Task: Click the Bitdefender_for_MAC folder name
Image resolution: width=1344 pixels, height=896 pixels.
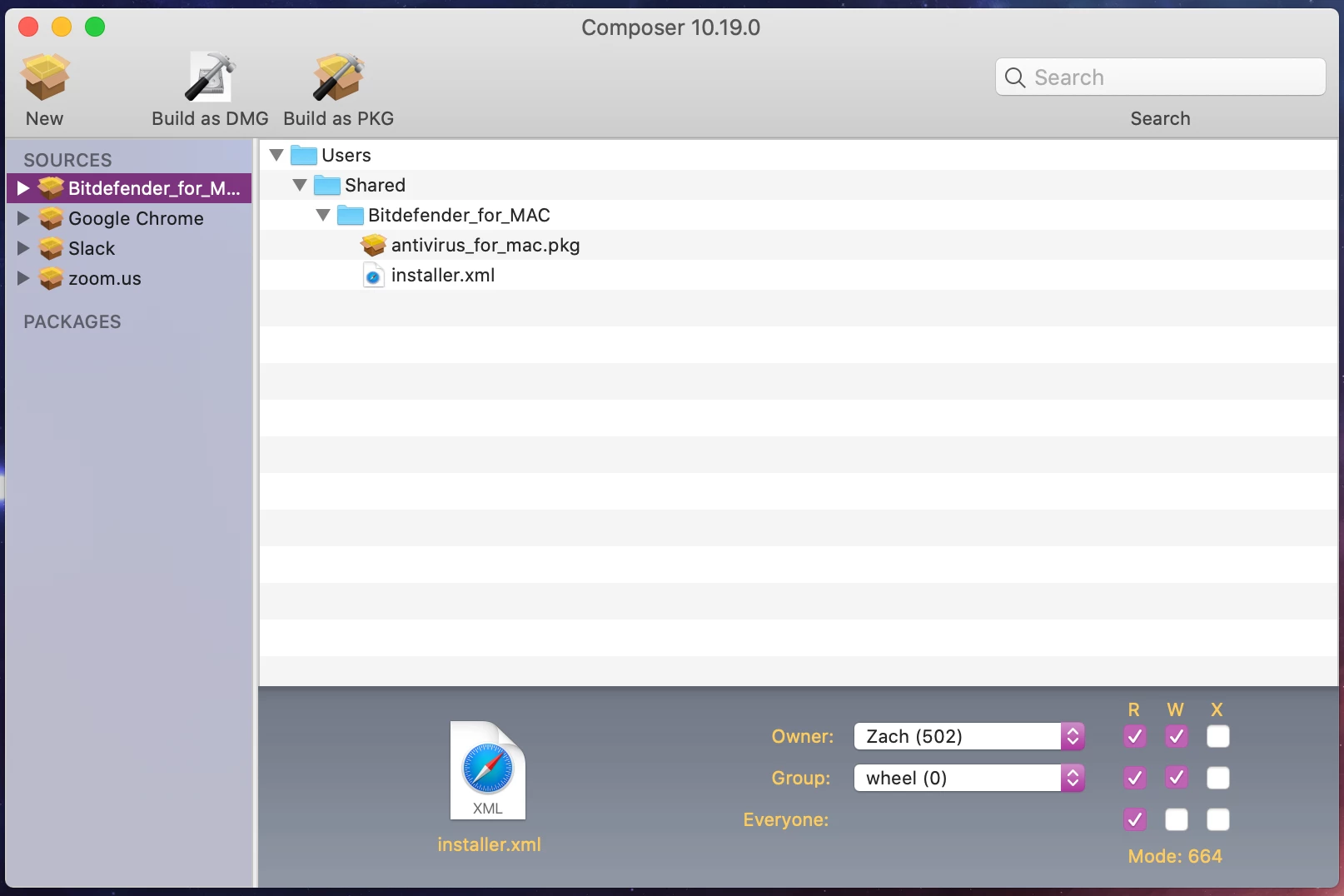Action: tap(459, 215)
